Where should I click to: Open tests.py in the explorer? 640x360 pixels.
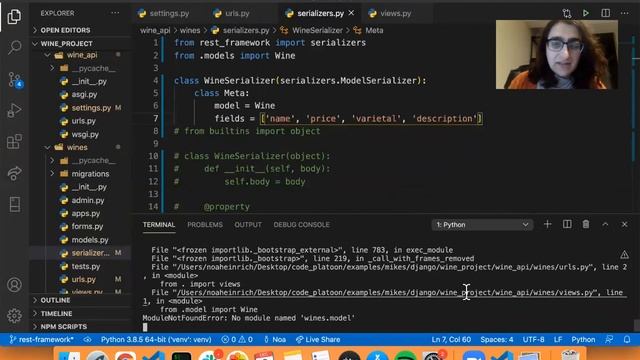point(86,267)
